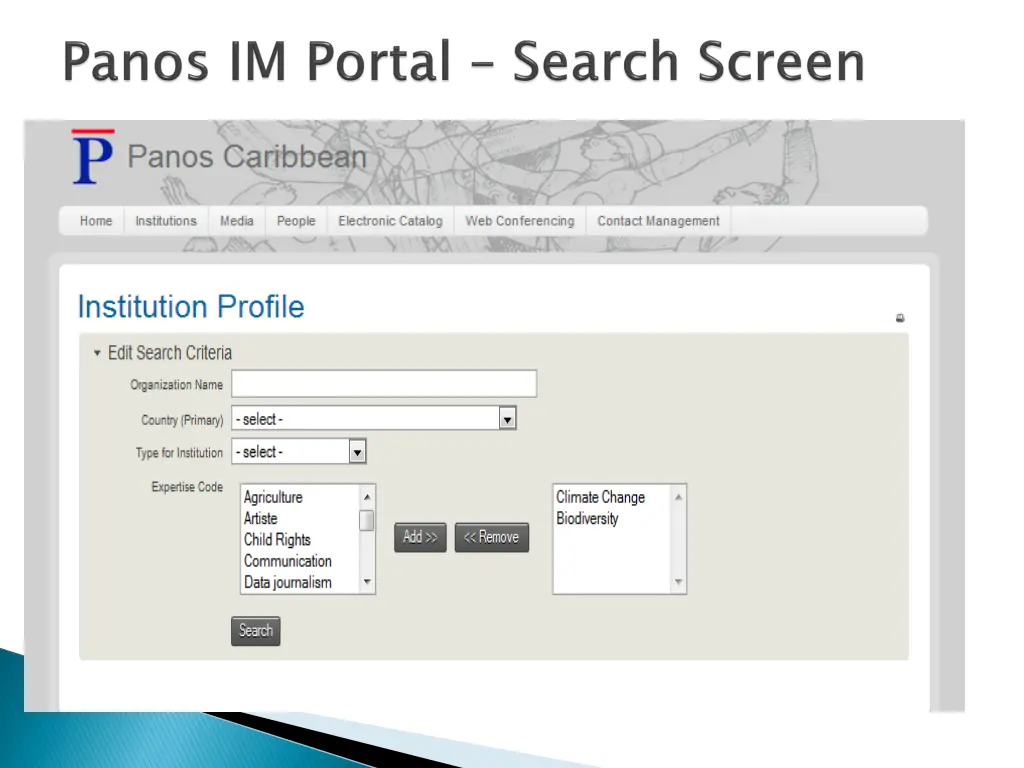Click the expertise list scrollbar thumb
Image resolution: width=1024 pixels, height=768 pixels.
(367, 520)
